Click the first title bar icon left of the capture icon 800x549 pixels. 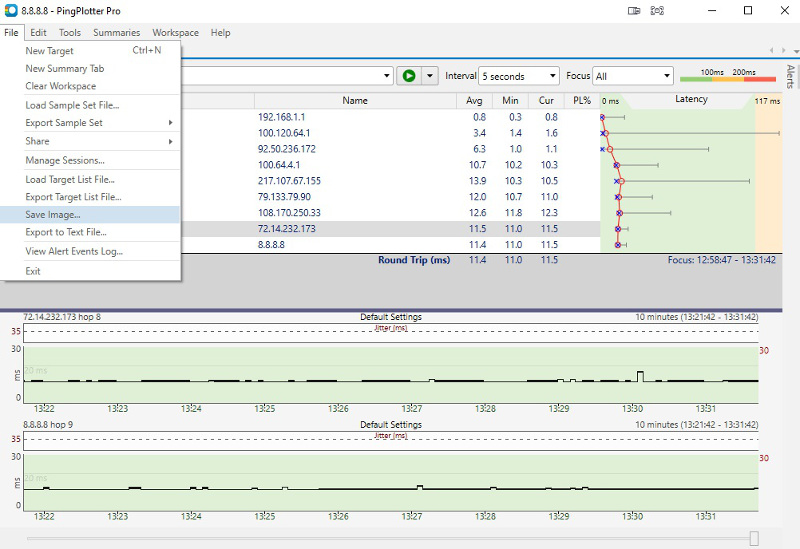tap(634, 11)
